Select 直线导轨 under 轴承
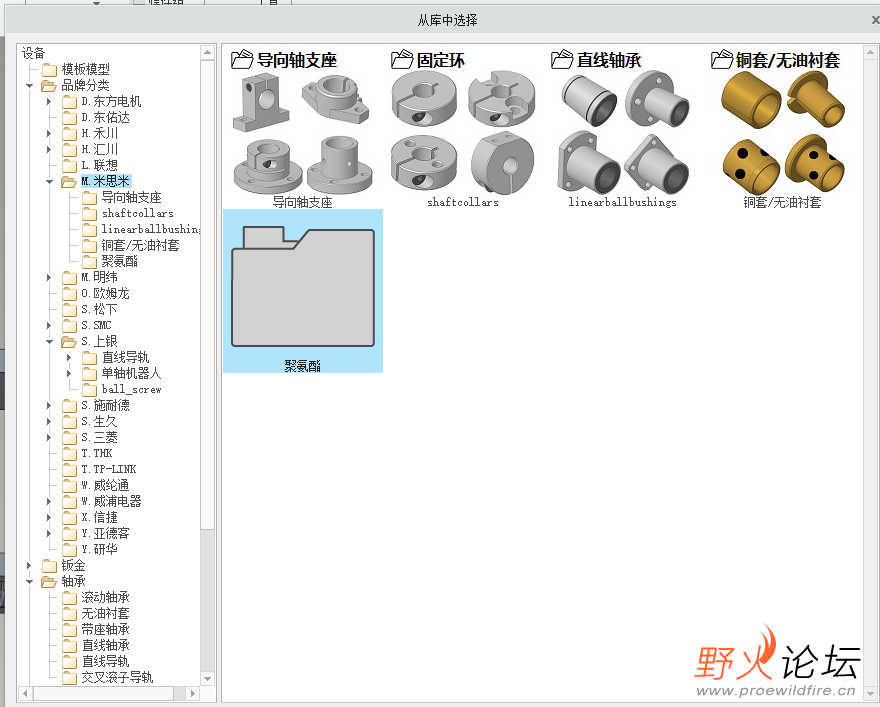Viewport: 880px width, 707px height. [106, 662]
